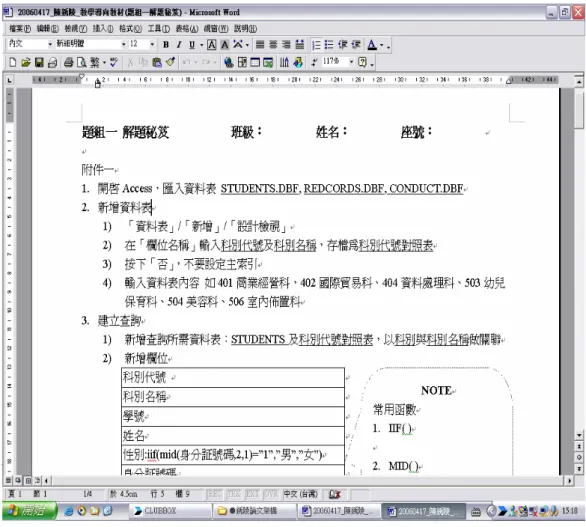Open the 檔案 menu

pos(20,28)
